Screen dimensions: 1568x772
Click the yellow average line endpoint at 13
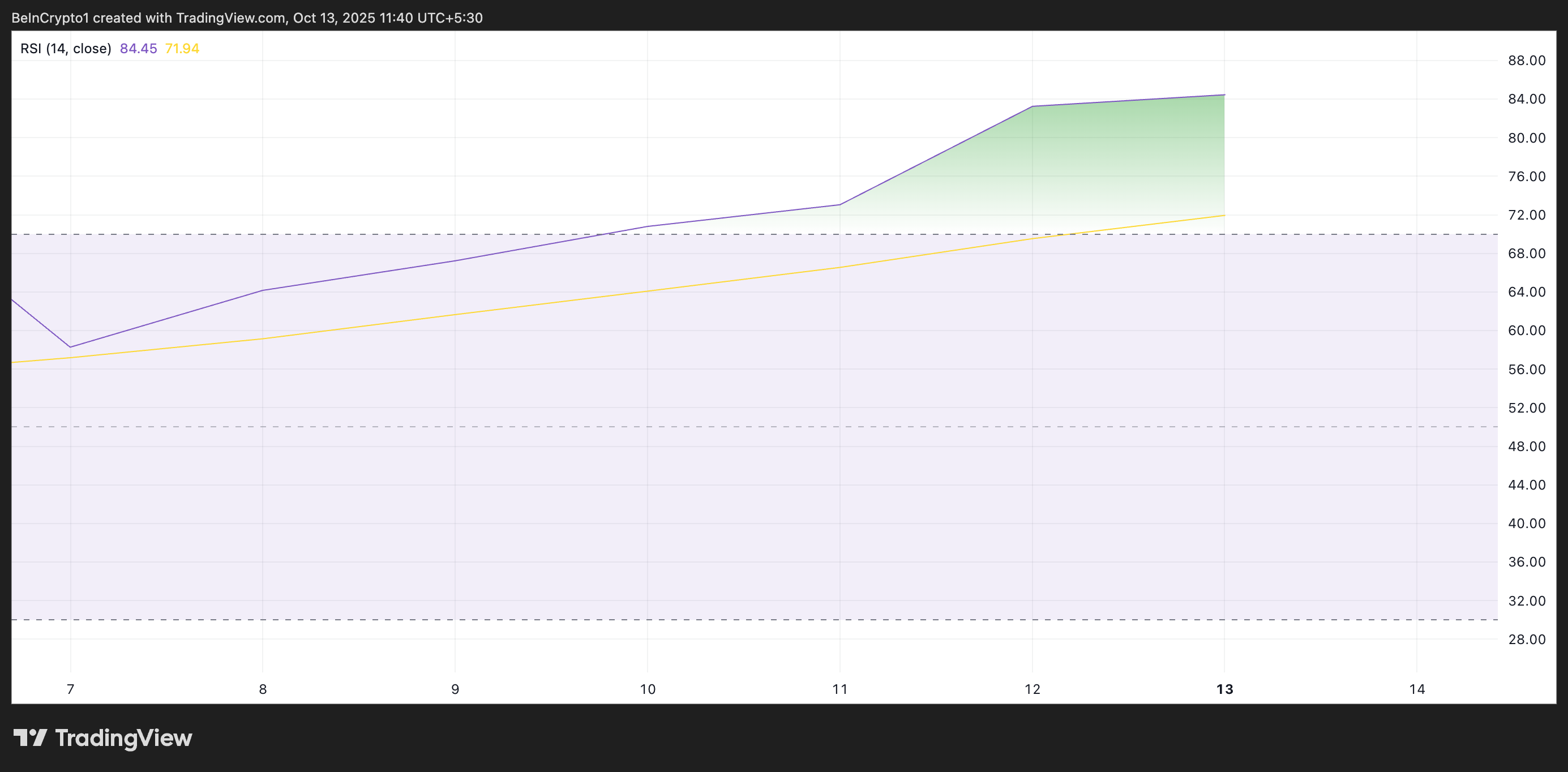coord(1224,216)
